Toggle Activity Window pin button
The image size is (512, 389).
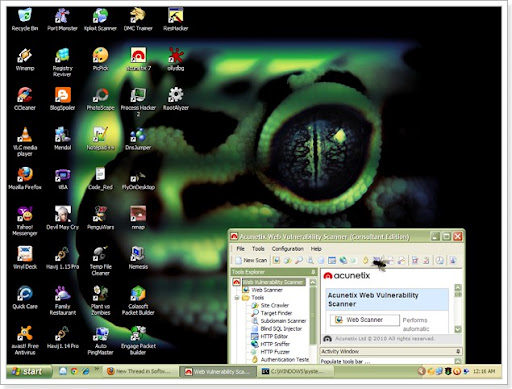click(x=458, y=351)
